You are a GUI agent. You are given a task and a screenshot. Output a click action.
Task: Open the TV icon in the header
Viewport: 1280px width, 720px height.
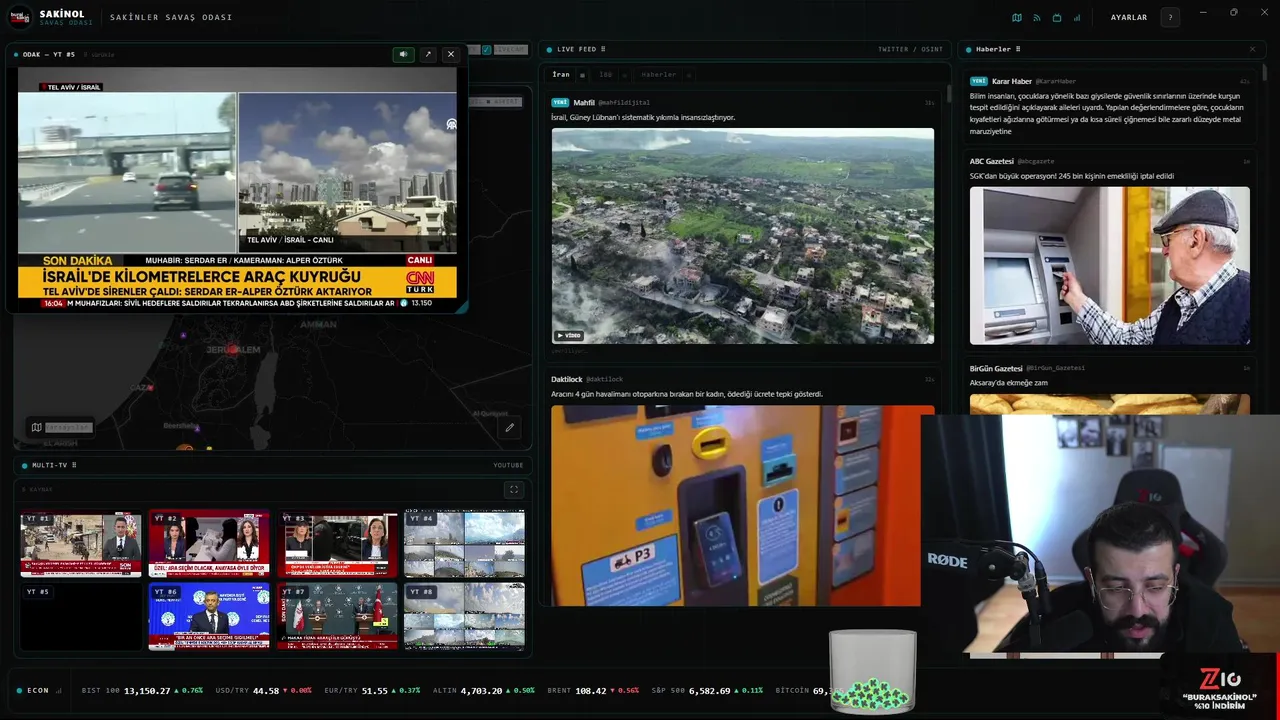pyautogui.click(x=1057, y=17)
